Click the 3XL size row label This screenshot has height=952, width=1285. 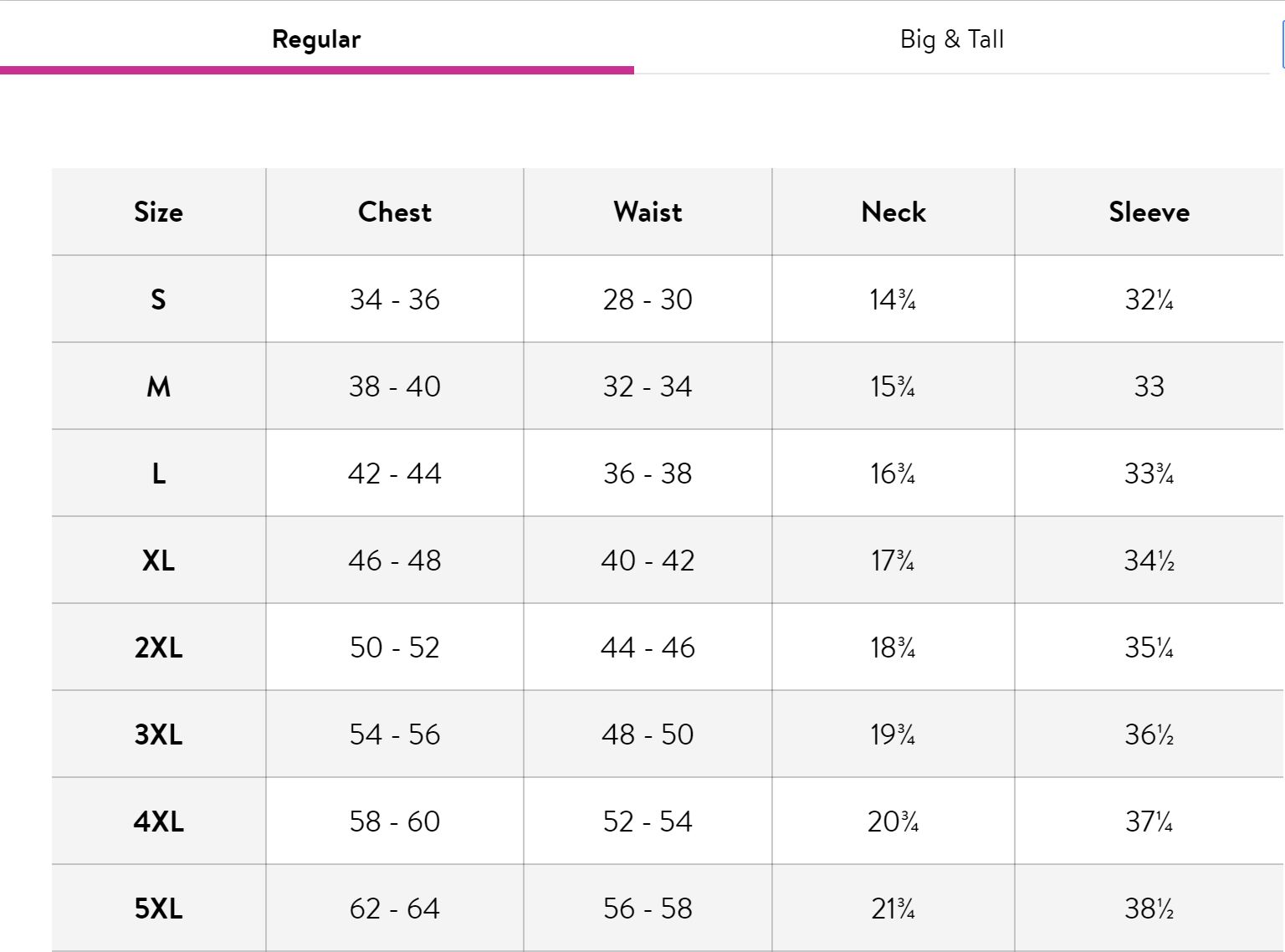tap(158, 734)
